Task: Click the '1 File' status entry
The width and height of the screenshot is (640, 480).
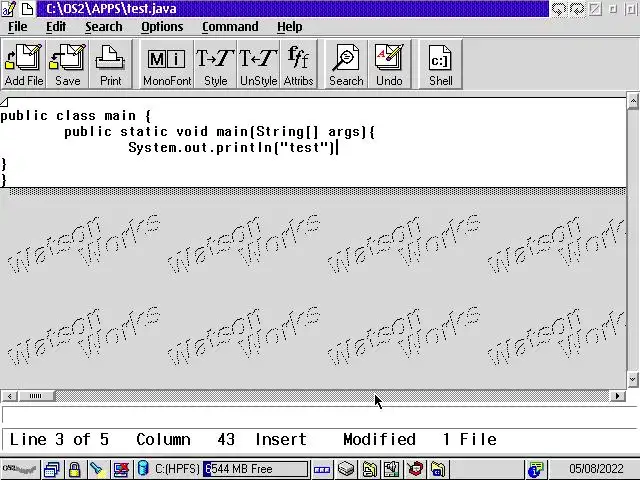Action: pyautogui.click(x=469, y=440)
